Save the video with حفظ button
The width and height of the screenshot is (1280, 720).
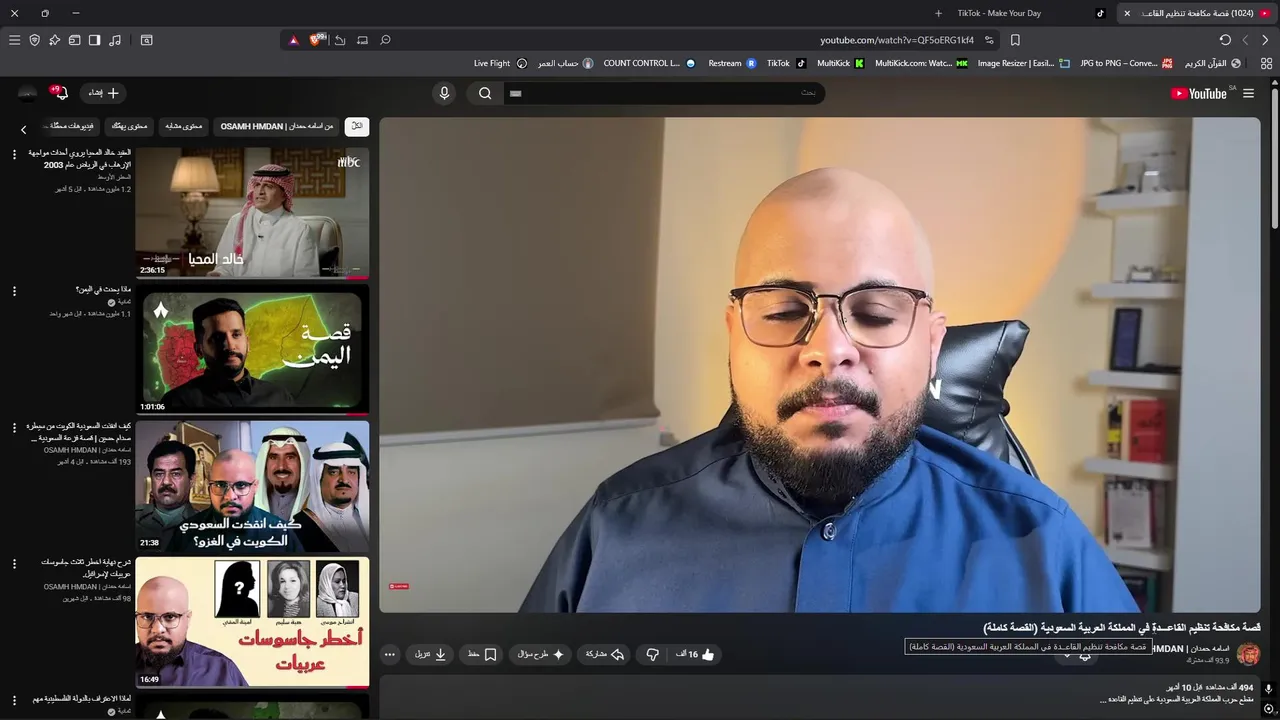[482, 654]
